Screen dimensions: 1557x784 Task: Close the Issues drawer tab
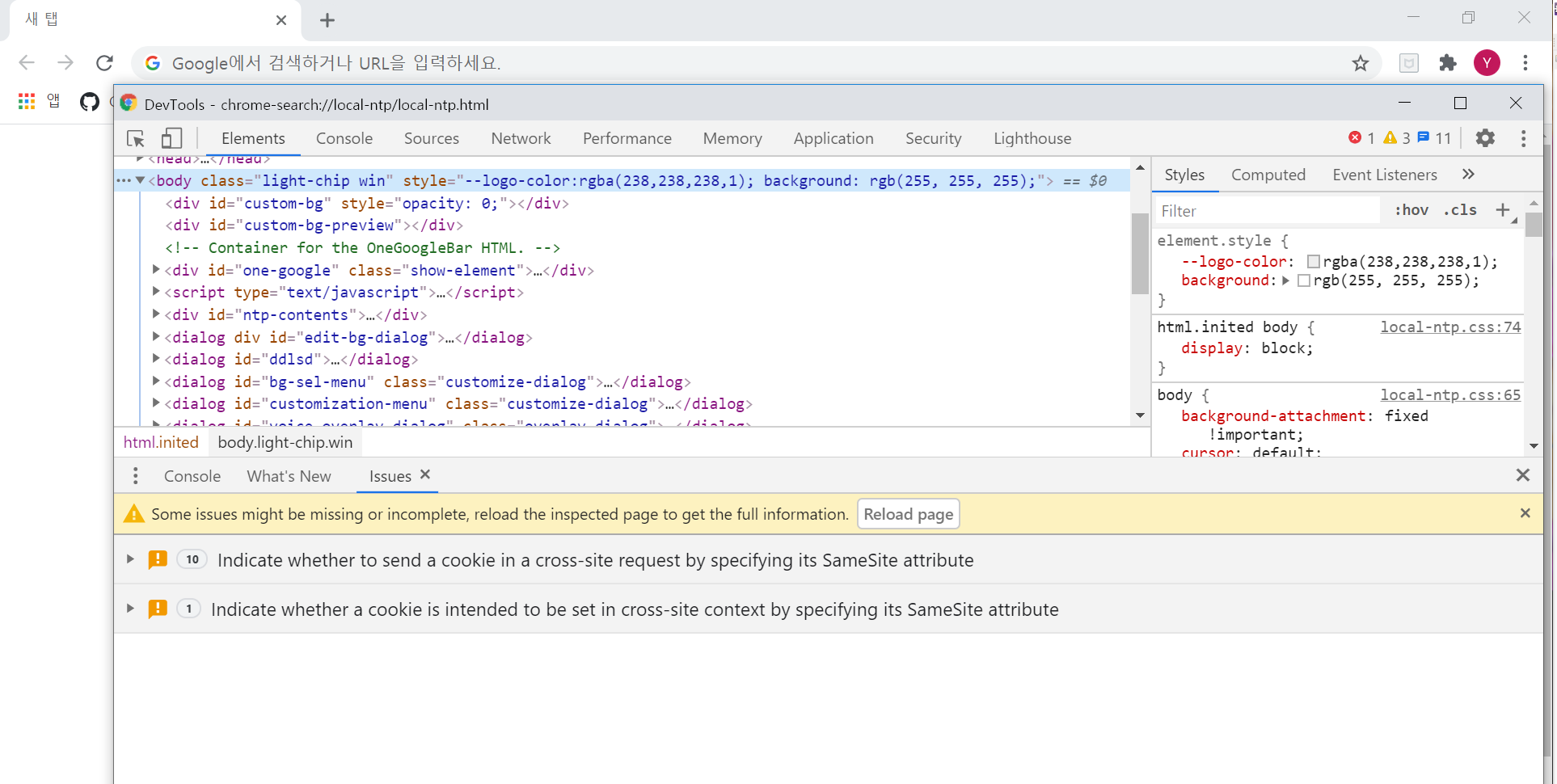(425, 474)
